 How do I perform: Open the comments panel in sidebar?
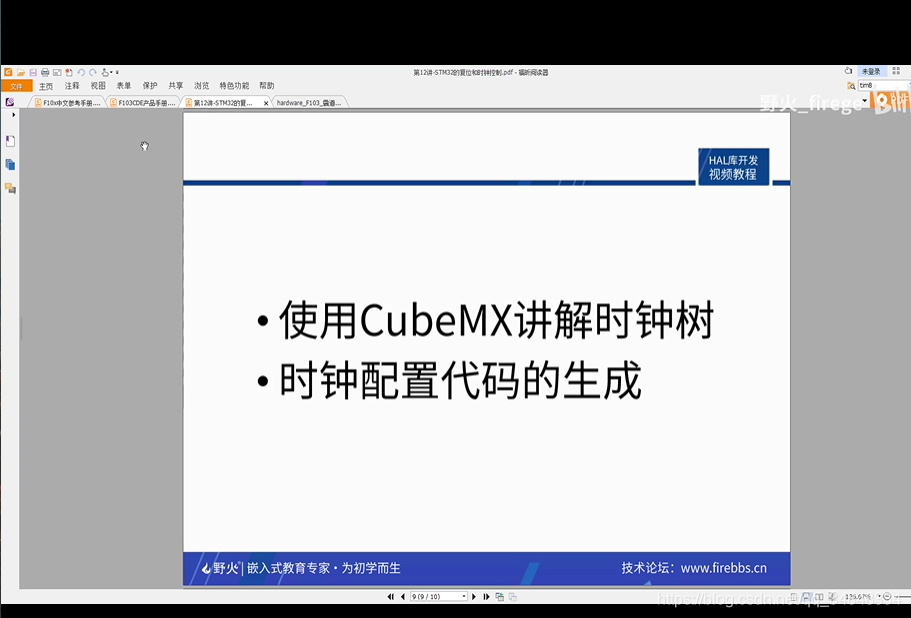click(10, 188)
